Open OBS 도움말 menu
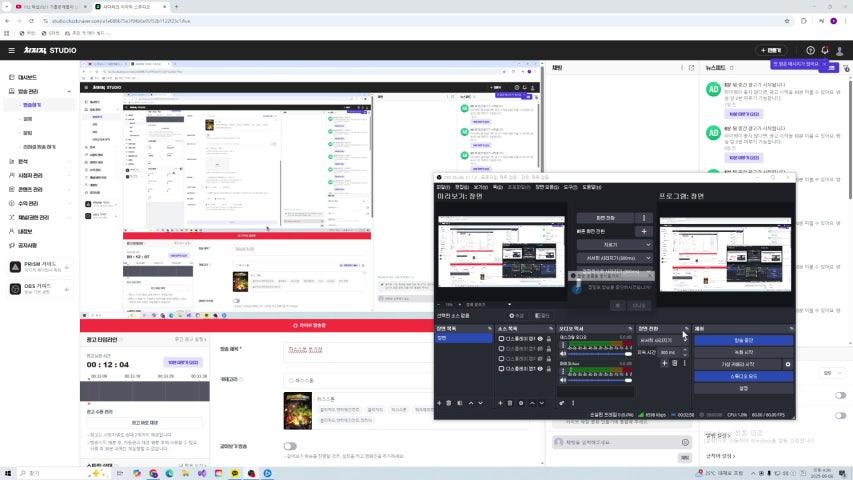Viewport: 853px width, 480px height. pyautogui.click(x=591, y=187)
